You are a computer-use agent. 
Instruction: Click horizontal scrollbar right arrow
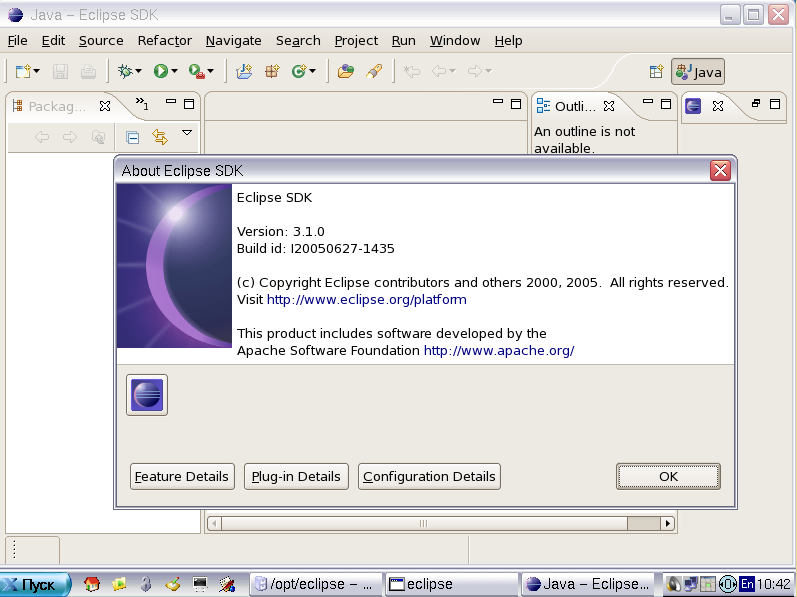tap(667, 523)
